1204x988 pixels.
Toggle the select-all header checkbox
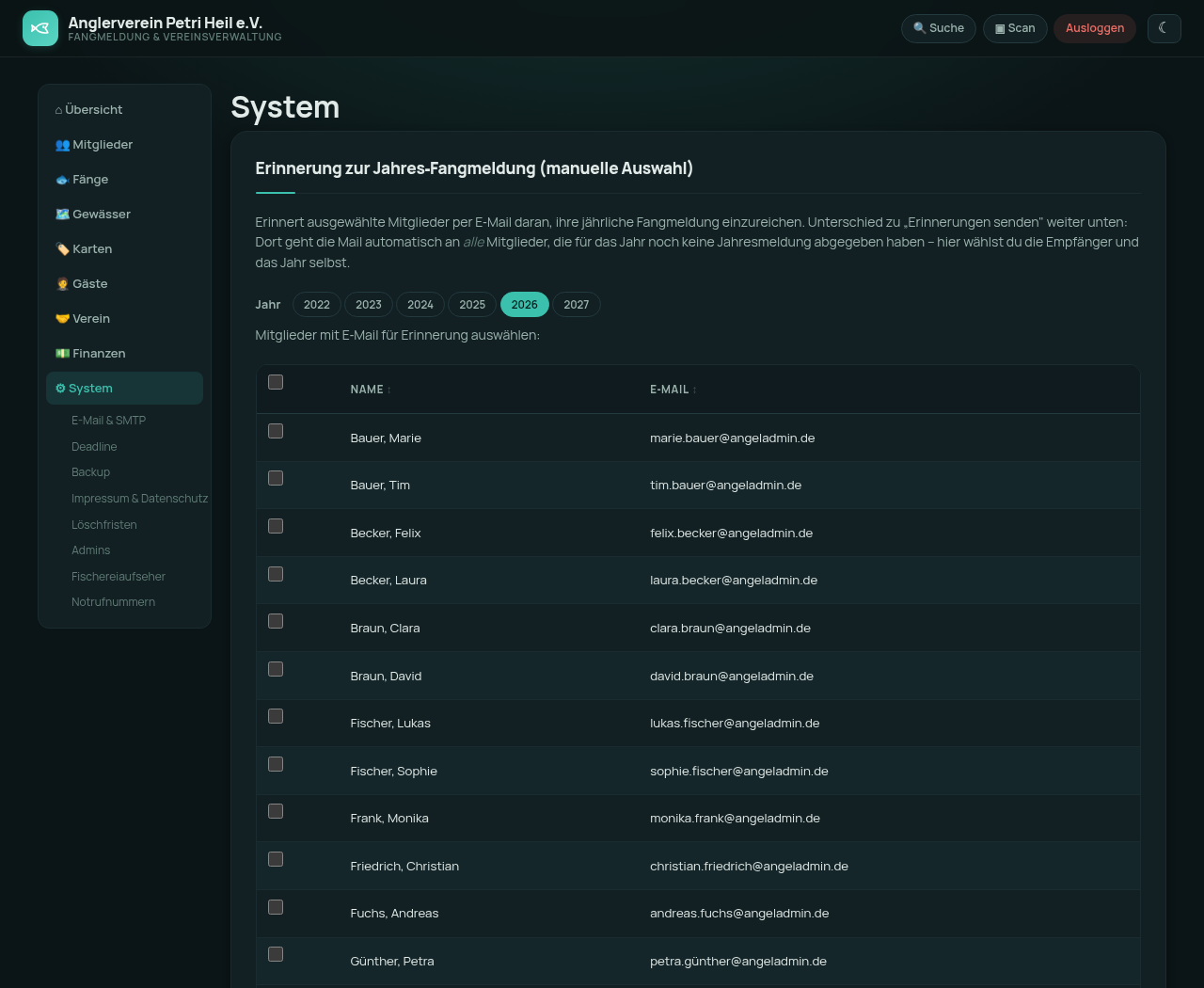(276, 382)
